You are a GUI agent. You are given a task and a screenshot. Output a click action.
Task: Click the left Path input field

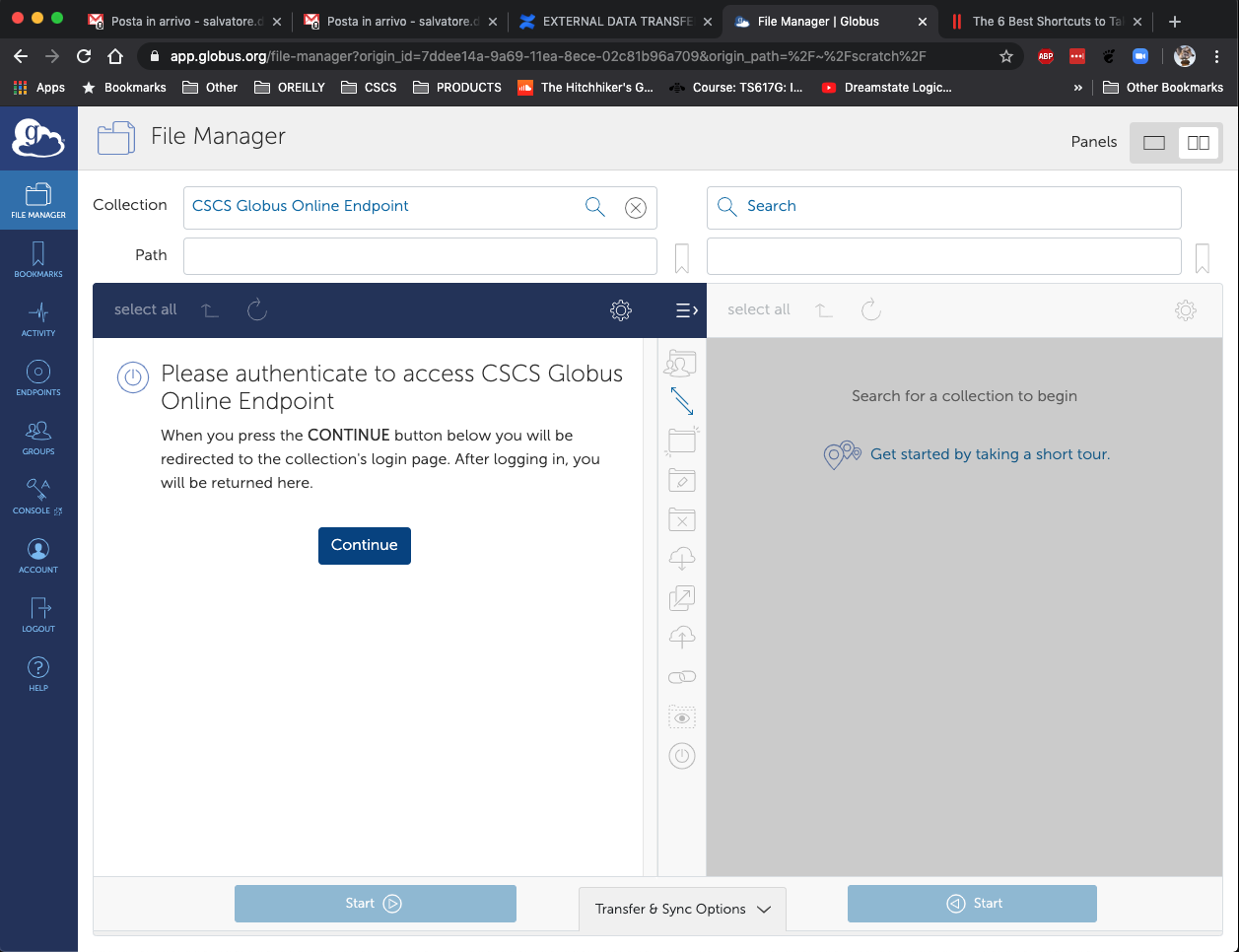420,256
